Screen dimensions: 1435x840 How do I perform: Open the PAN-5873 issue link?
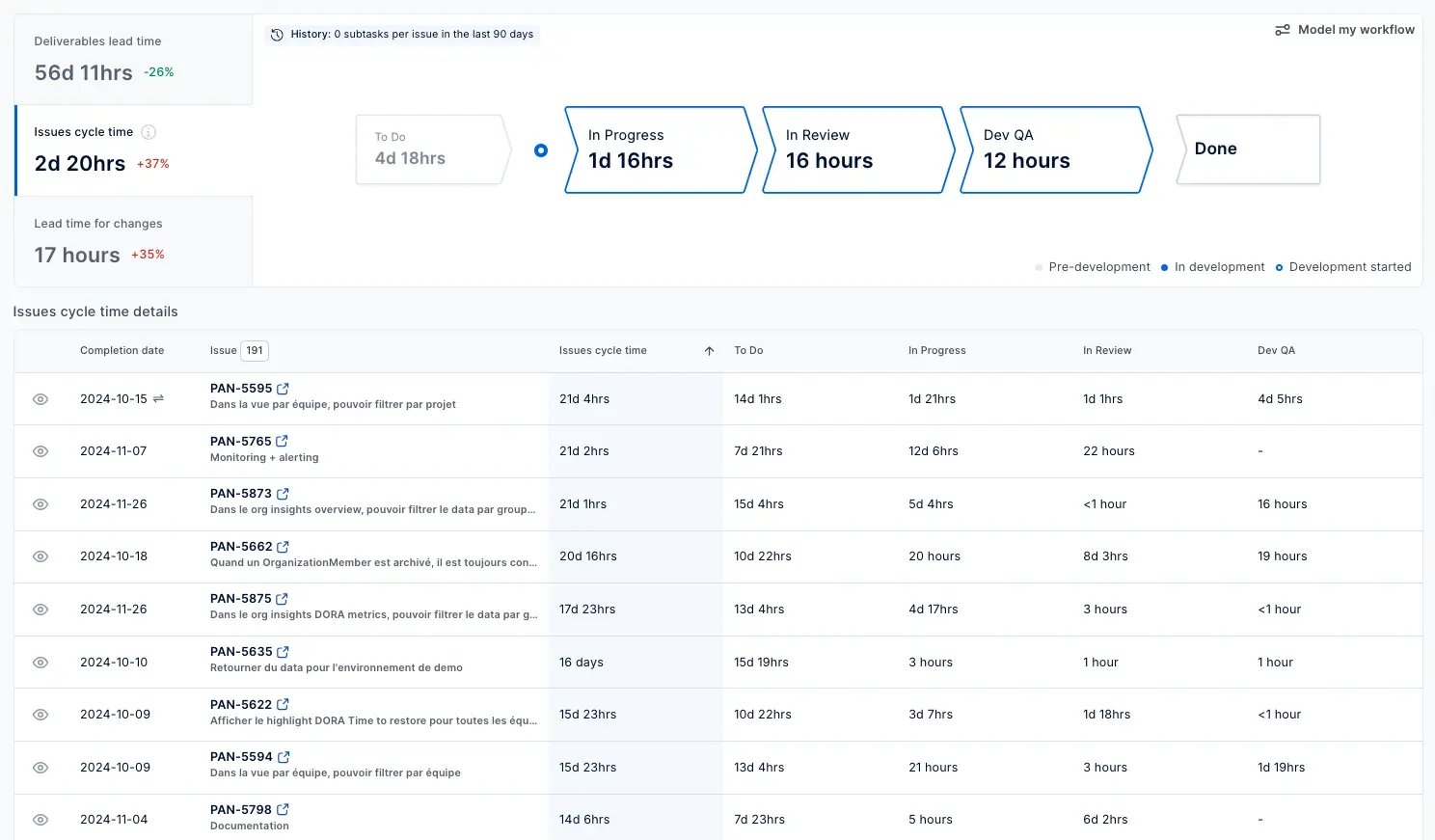pyautogui.click(x=241, y=493)
